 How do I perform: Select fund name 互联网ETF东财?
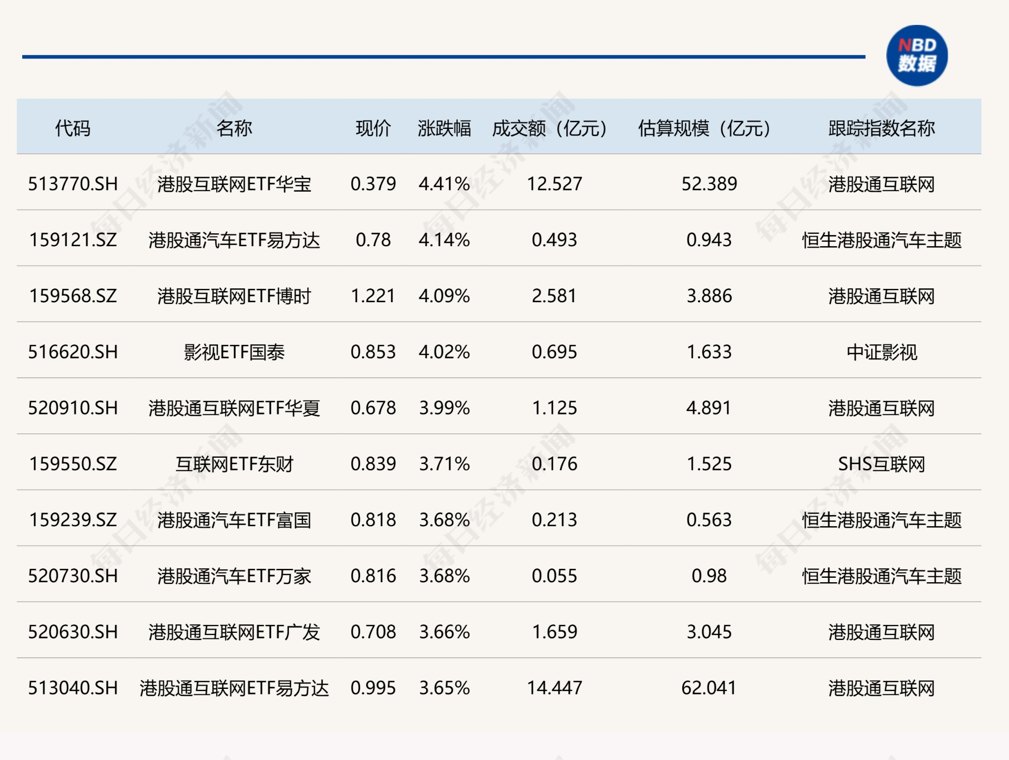[x=234, y=464]
